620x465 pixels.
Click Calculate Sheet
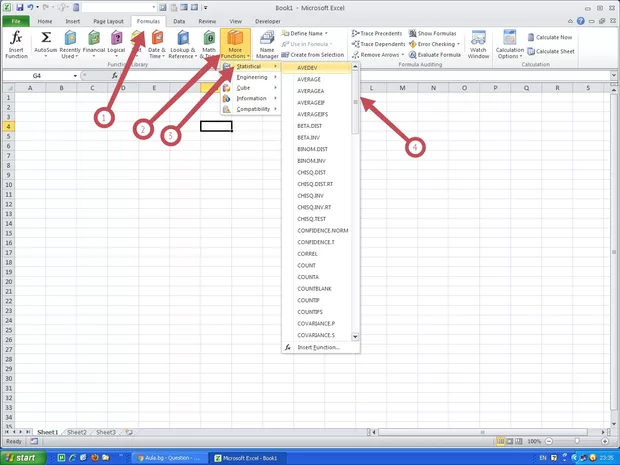coord(551,51)
